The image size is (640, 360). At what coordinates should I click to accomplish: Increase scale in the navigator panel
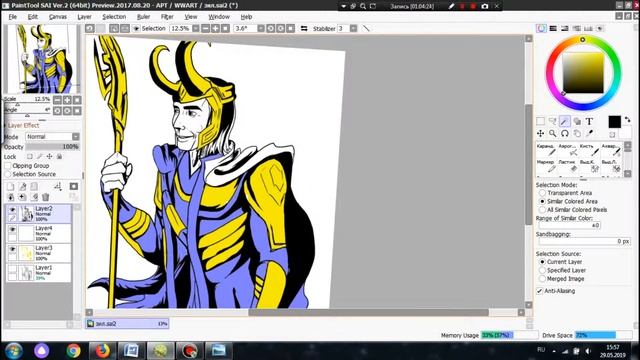[67, 100]
